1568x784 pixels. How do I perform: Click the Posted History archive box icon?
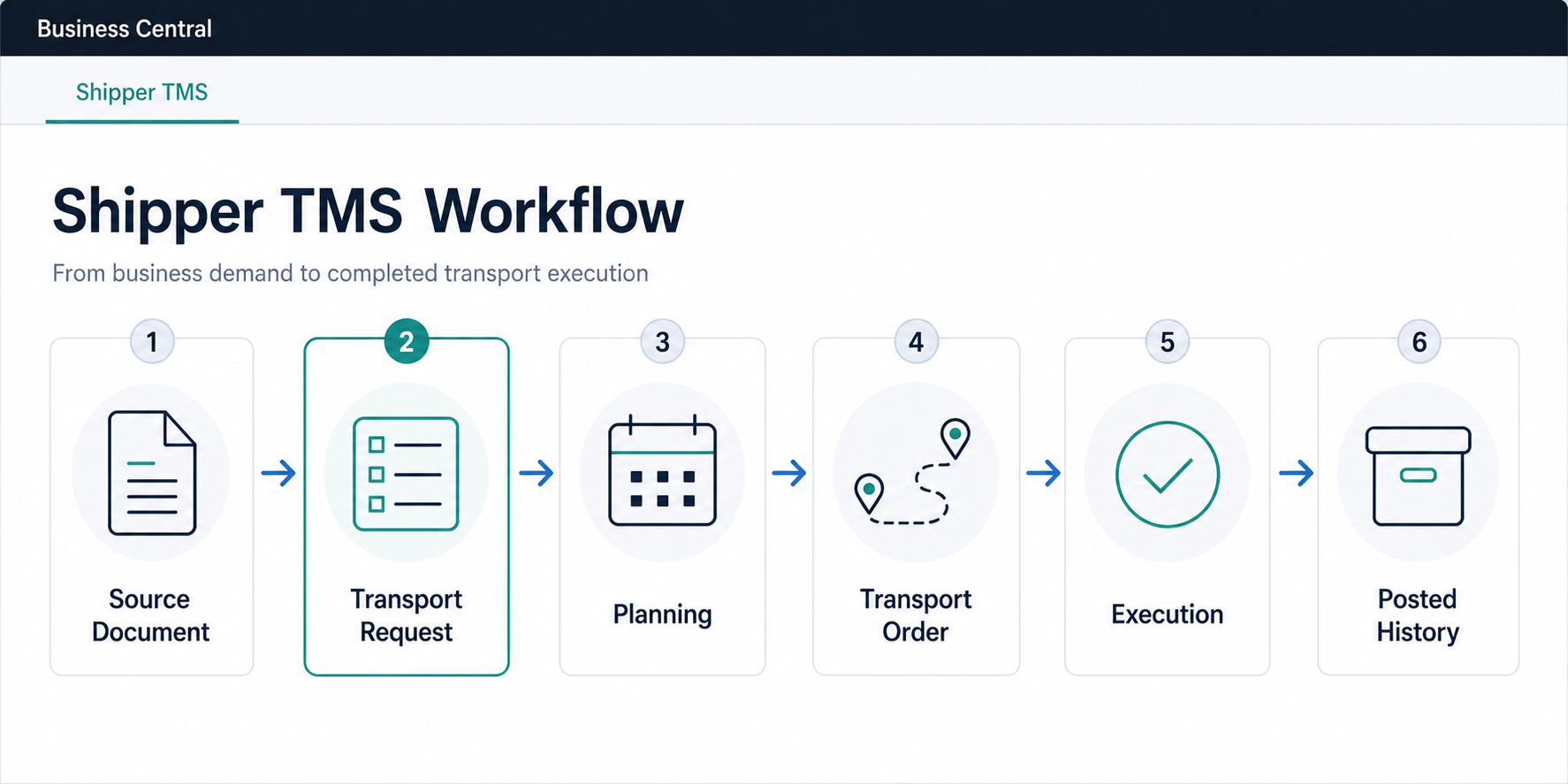1418,476
